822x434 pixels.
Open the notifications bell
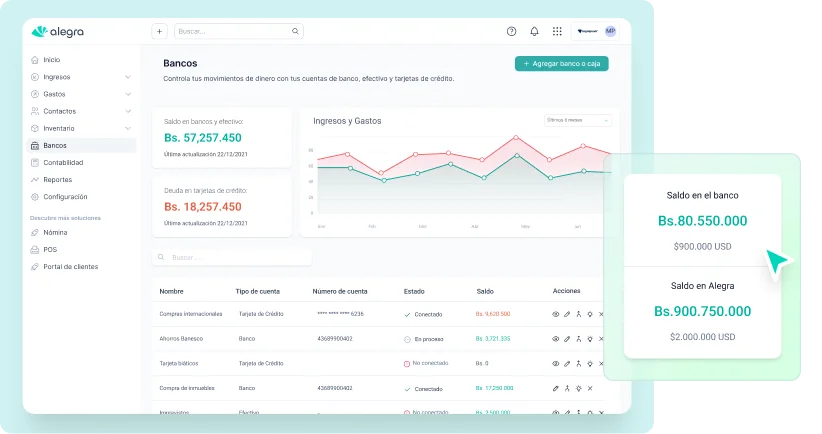[534, 31]
